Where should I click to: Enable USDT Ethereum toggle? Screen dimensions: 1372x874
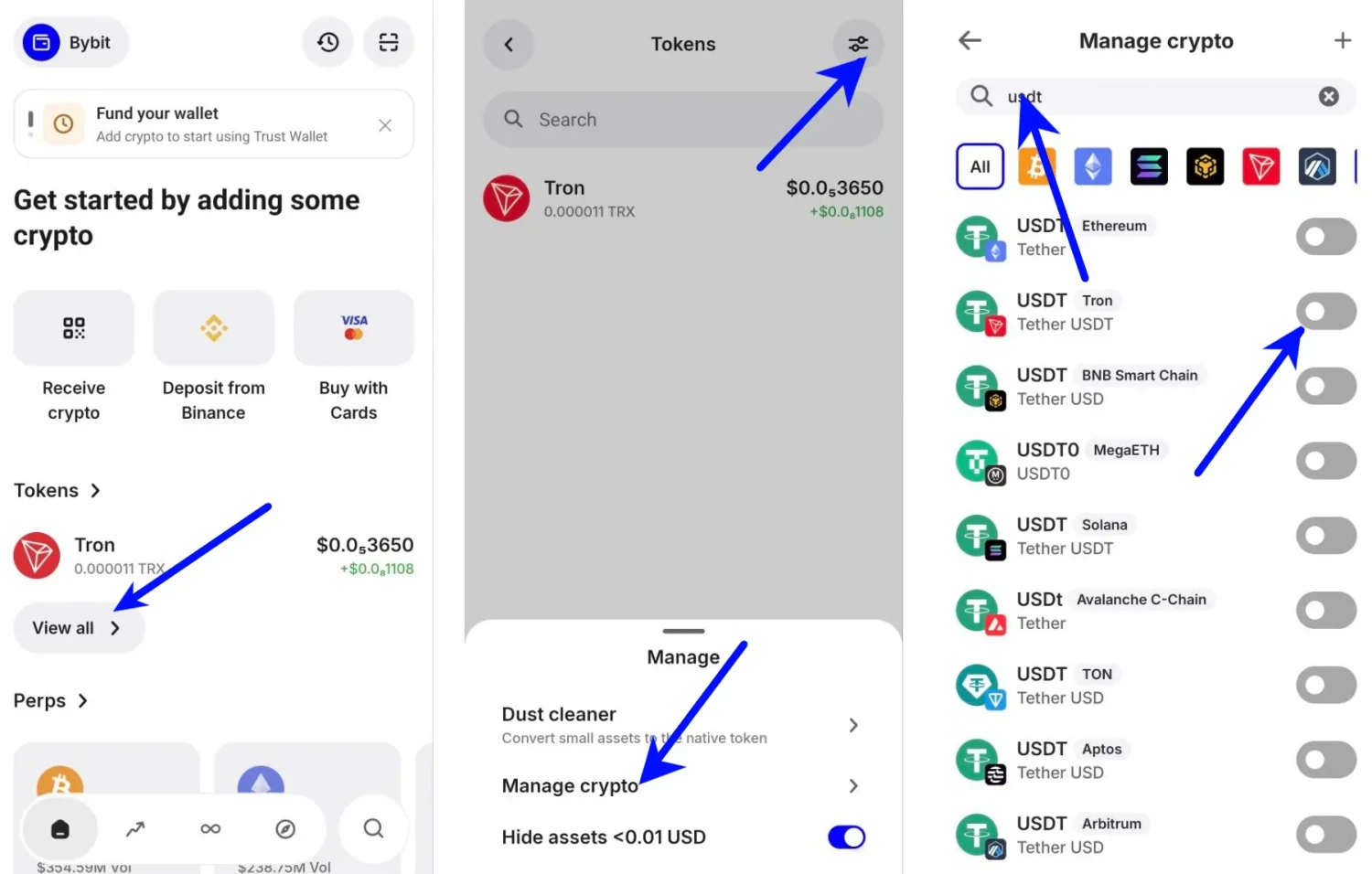(x=1326, y=237)
